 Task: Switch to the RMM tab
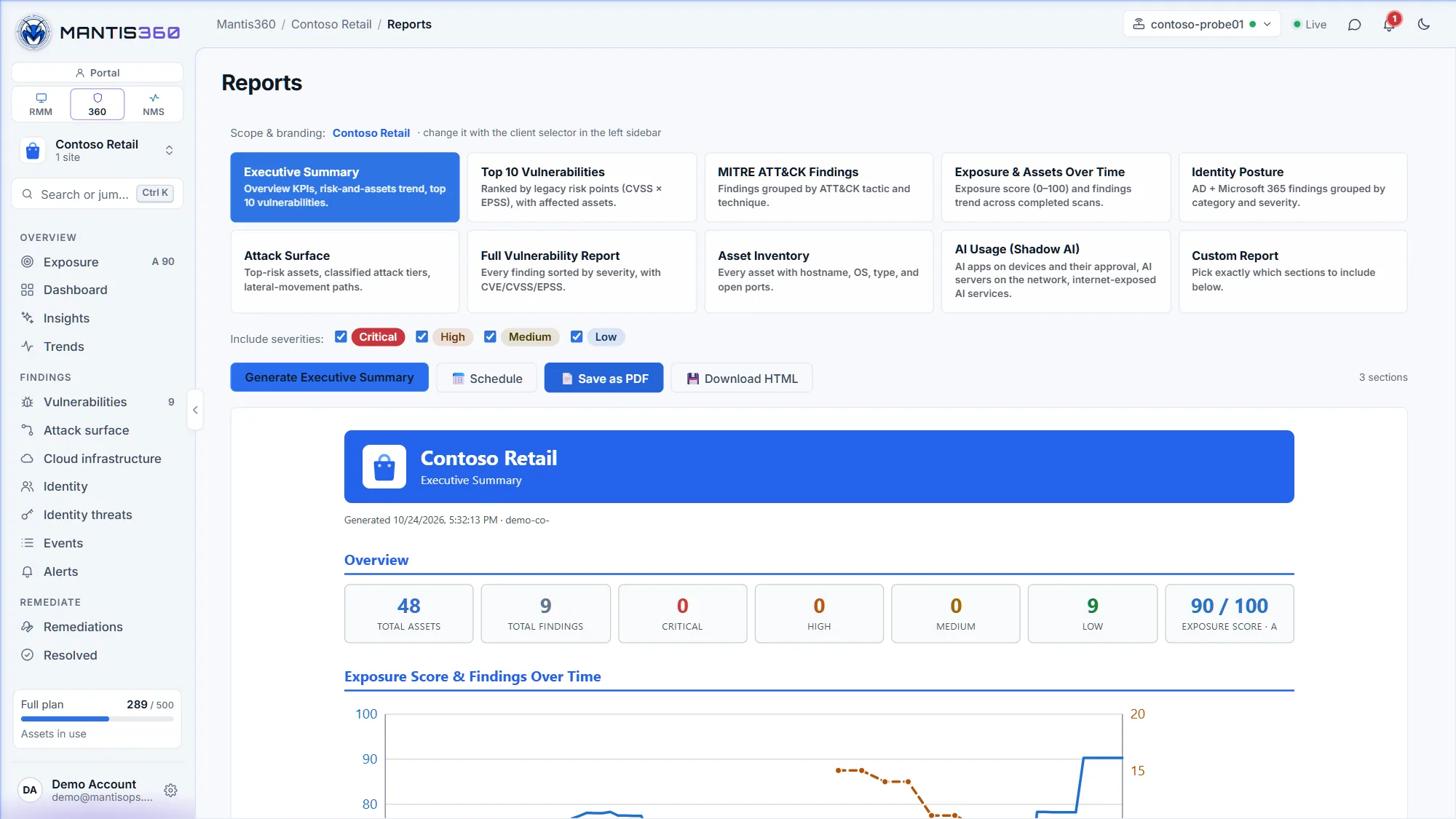(41, 104)
